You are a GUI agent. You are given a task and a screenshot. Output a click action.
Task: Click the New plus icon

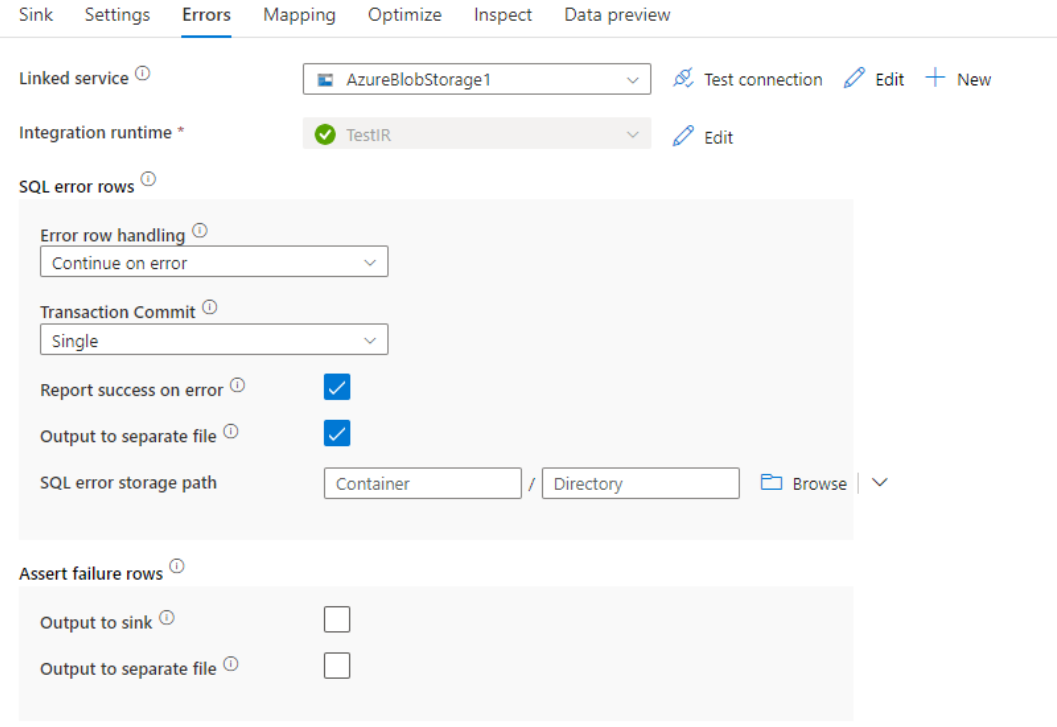(x=935, y=78)
